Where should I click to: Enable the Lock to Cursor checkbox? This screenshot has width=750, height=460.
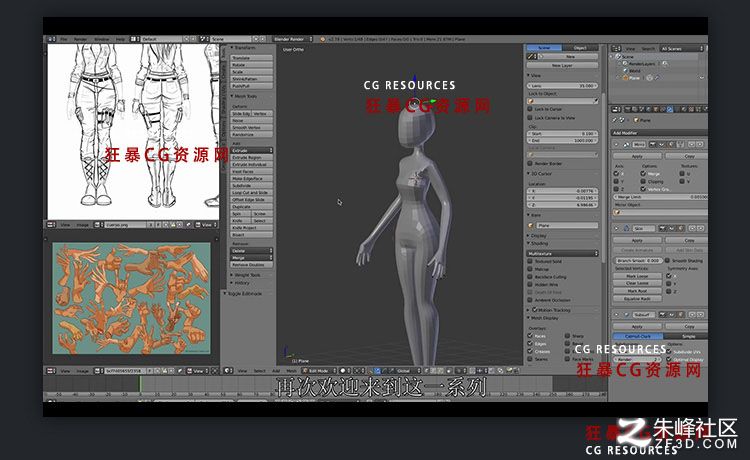tap(530, 109)
